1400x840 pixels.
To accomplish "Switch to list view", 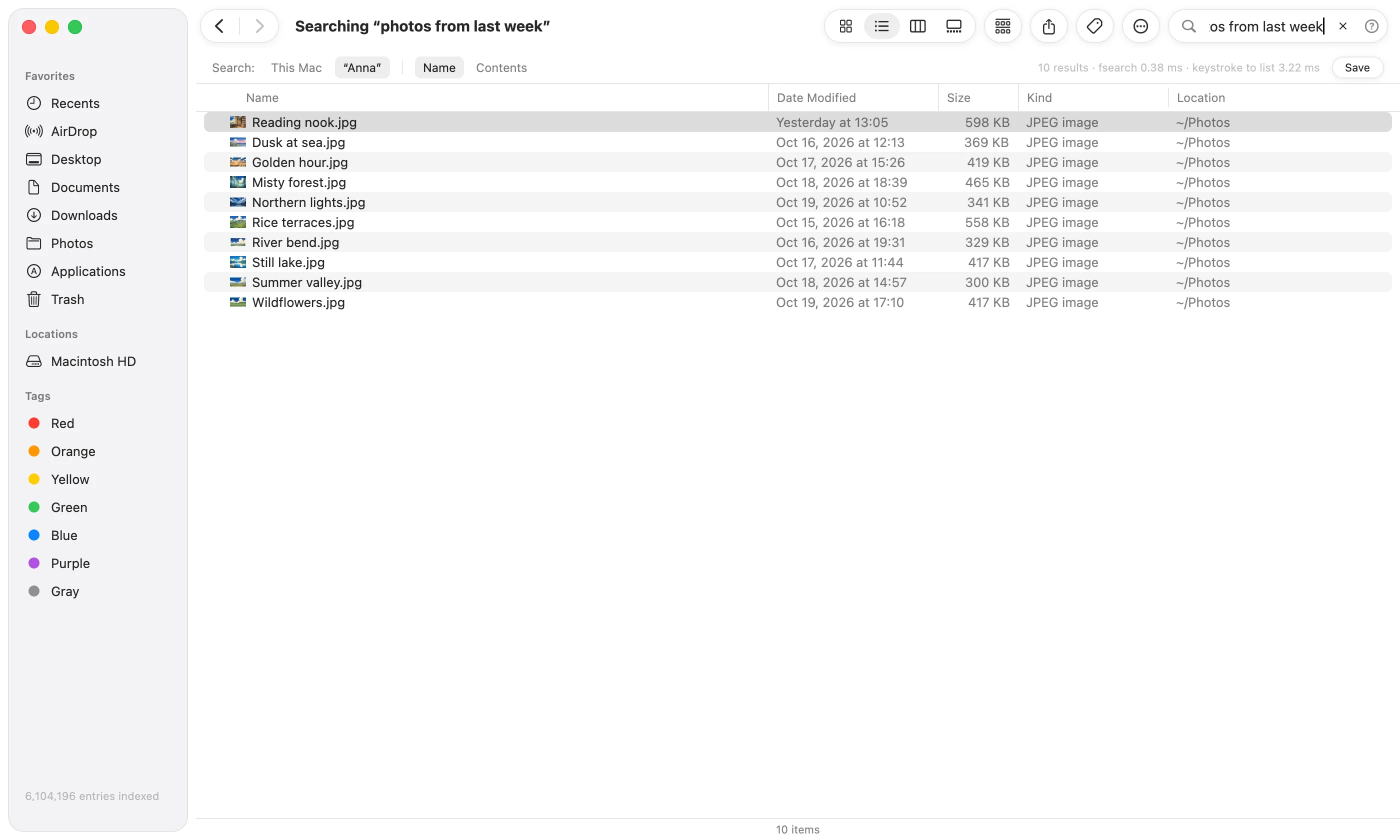I will pos(881,26).
